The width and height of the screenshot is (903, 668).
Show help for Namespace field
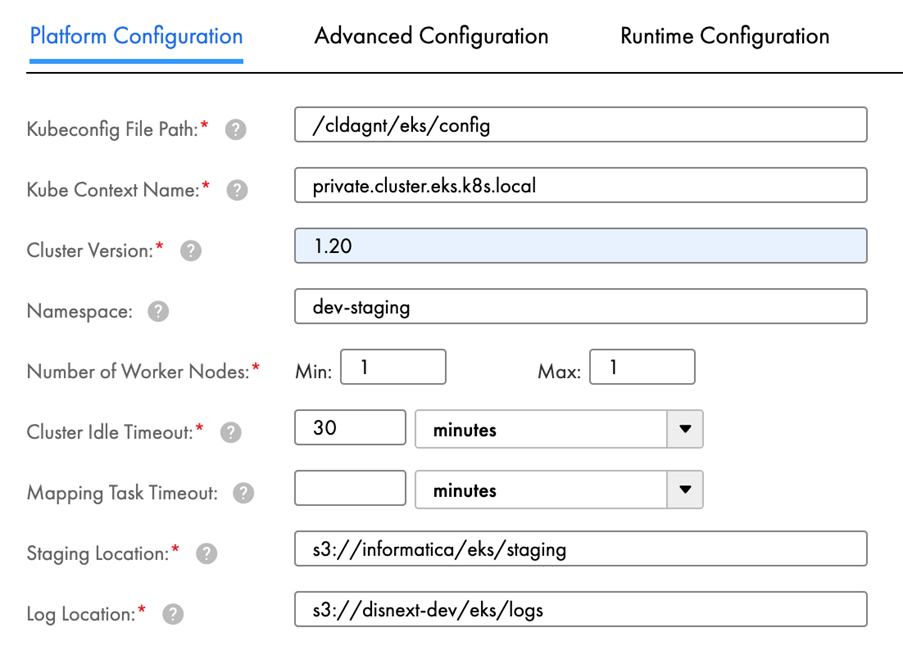pyautogui.click(x=158, y=312)
